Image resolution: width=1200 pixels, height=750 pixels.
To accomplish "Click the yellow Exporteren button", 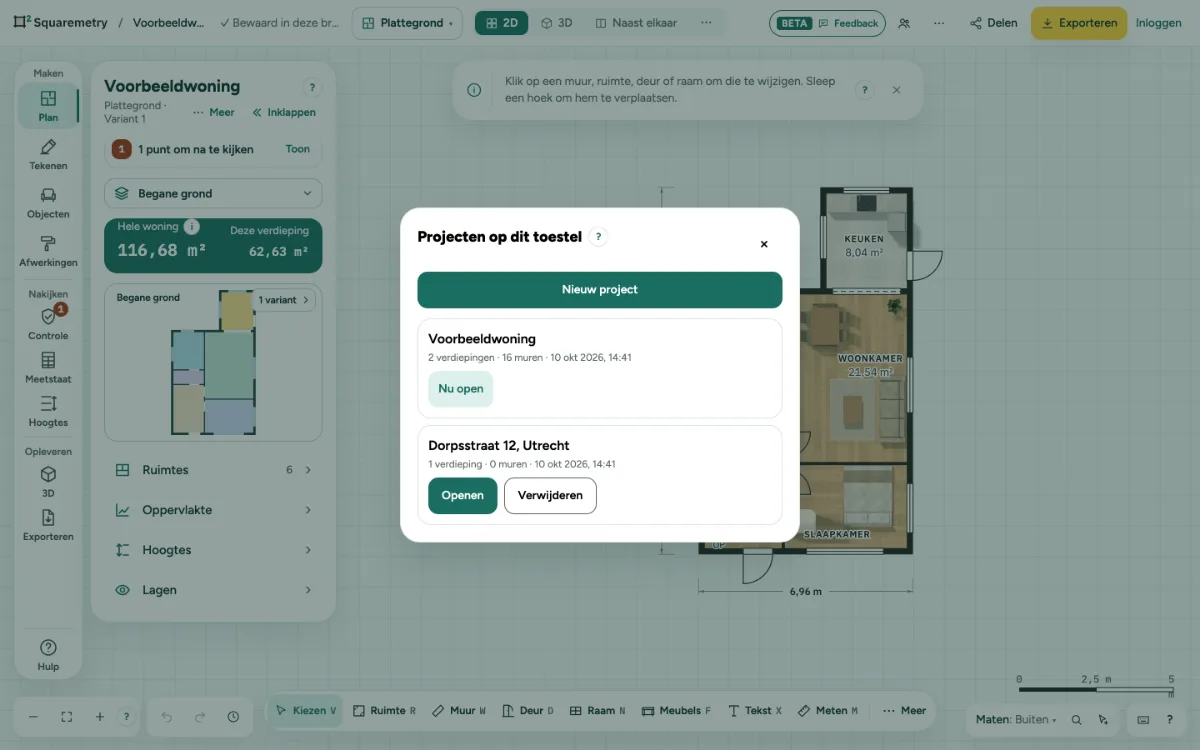I will pos(1079,23).
